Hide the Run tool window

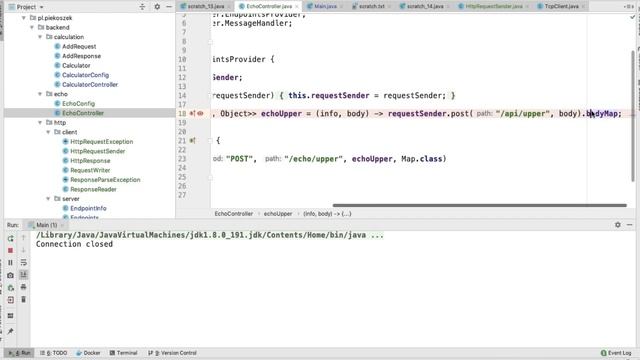pyautogui.click(x=629, y=224)
